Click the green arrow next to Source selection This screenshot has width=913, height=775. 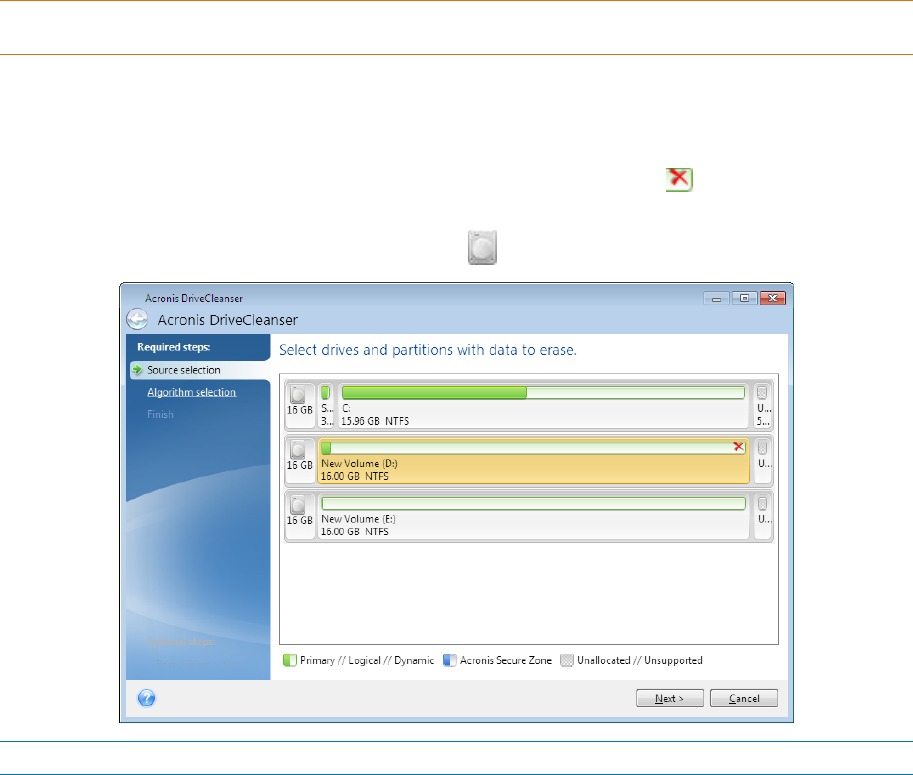(x=137, y=370)
